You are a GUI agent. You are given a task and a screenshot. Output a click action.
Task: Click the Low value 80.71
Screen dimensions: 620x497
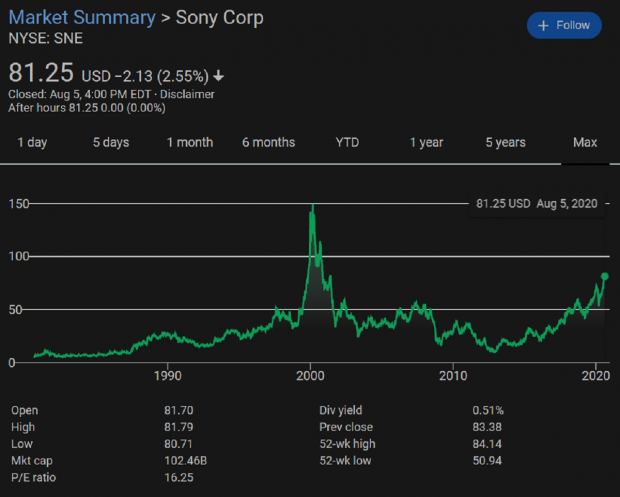point(178,444)
